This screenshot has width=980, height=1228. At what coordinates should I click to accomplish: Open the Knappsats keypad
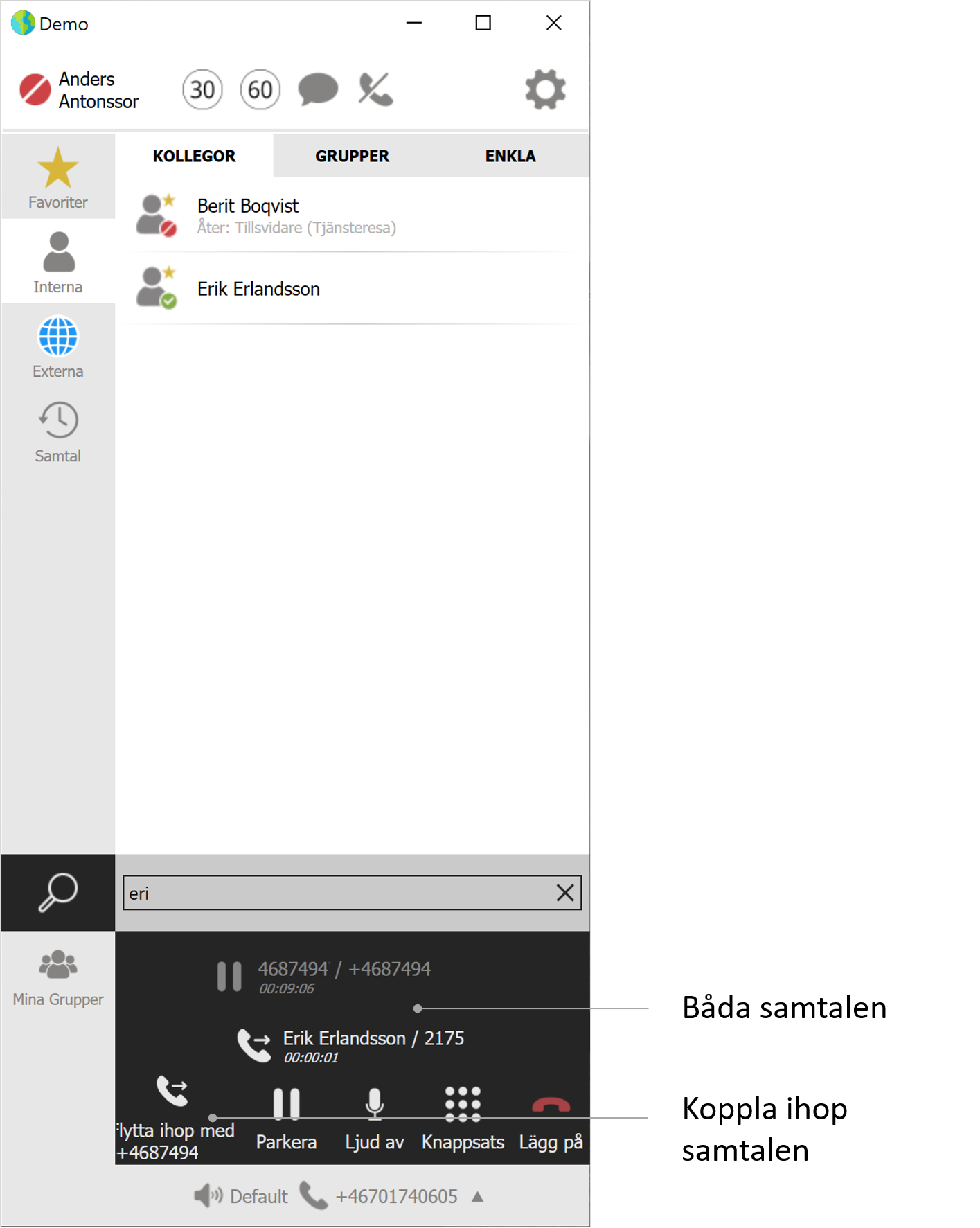[463, 1119]
